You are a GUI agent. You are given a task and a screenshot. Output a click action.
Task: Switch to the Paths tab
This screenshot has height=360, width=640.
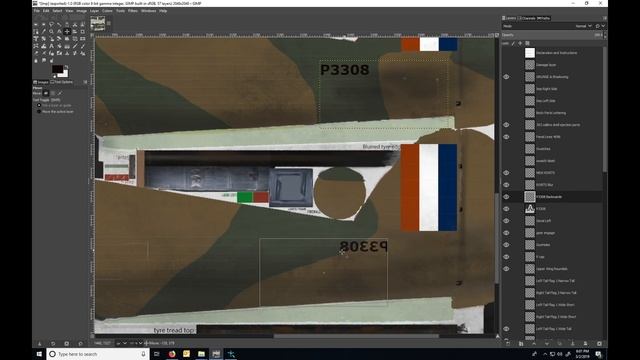pos(544,18)
